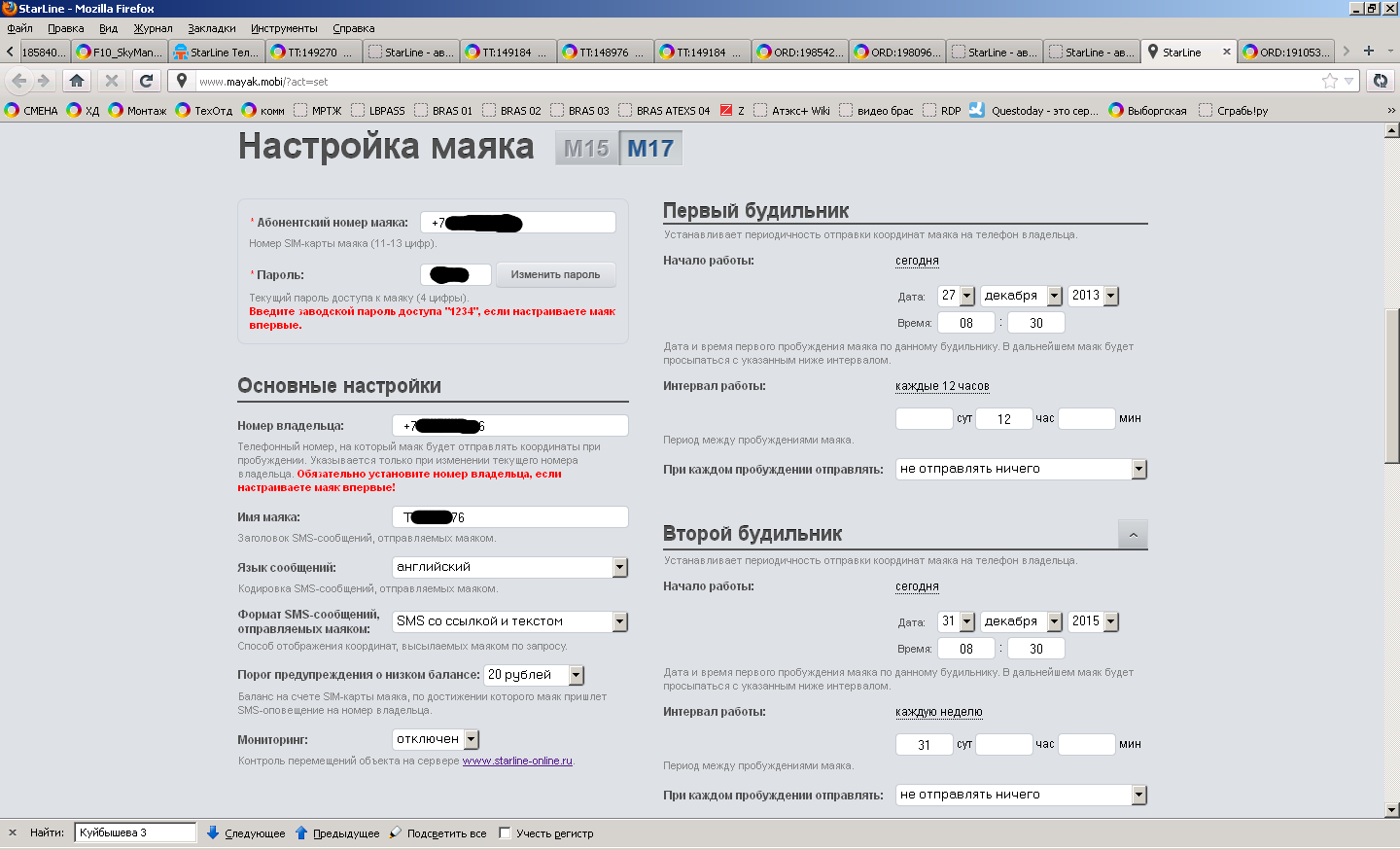Click the first alarm hours interval field

click(x=1003, y=418)
